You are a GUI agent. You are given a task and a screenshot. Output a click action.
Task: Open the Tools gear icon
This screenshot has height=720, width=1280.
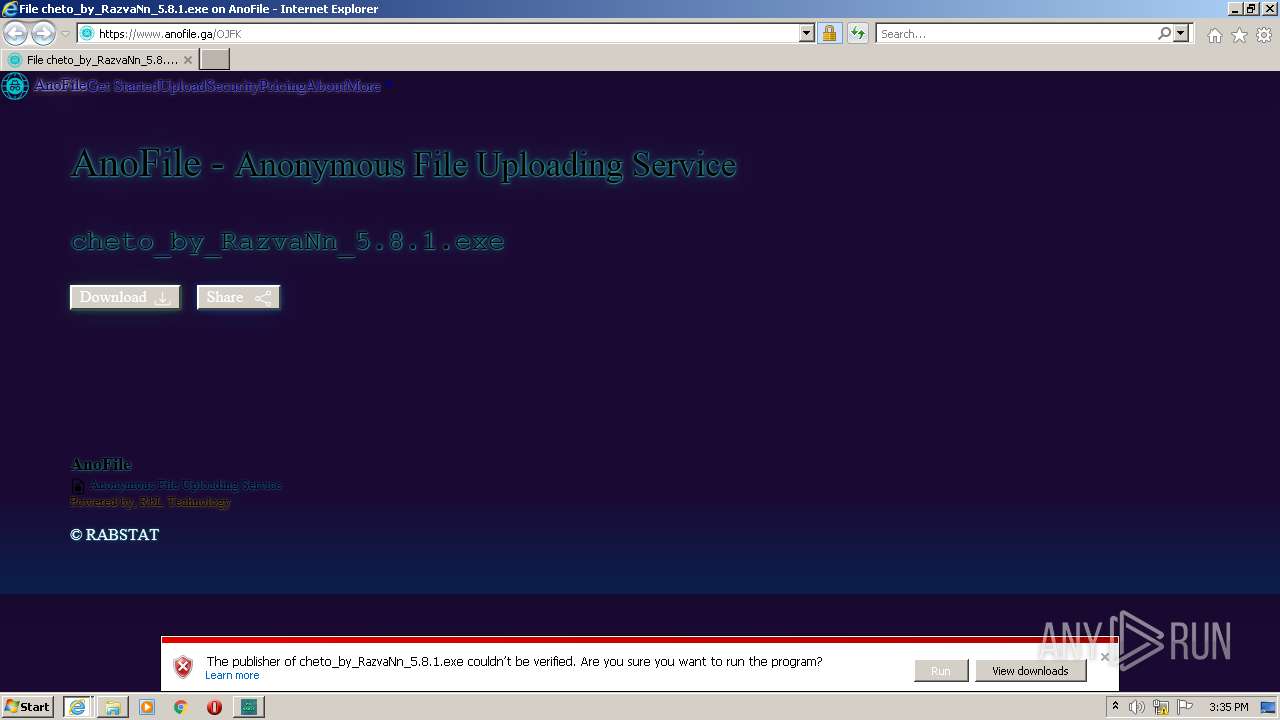click(1264, 35)
